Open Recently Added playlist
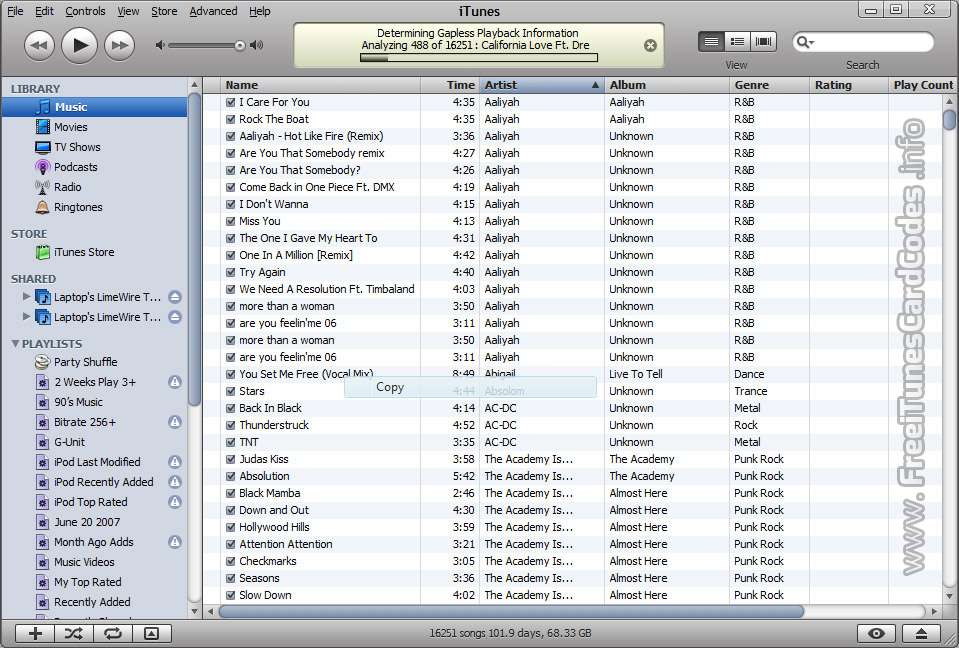959x648 pixels. 94,602
